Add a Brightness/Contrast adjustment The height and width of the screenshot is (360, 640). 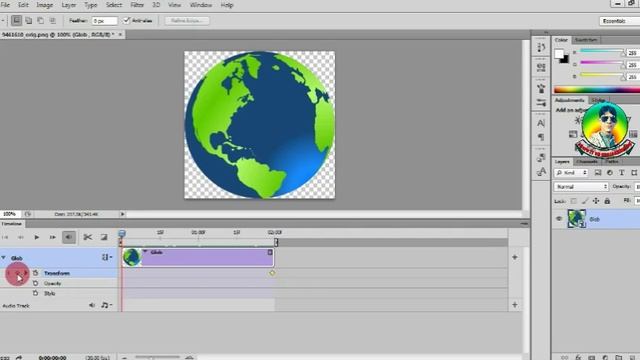click(x=578, y=120)
